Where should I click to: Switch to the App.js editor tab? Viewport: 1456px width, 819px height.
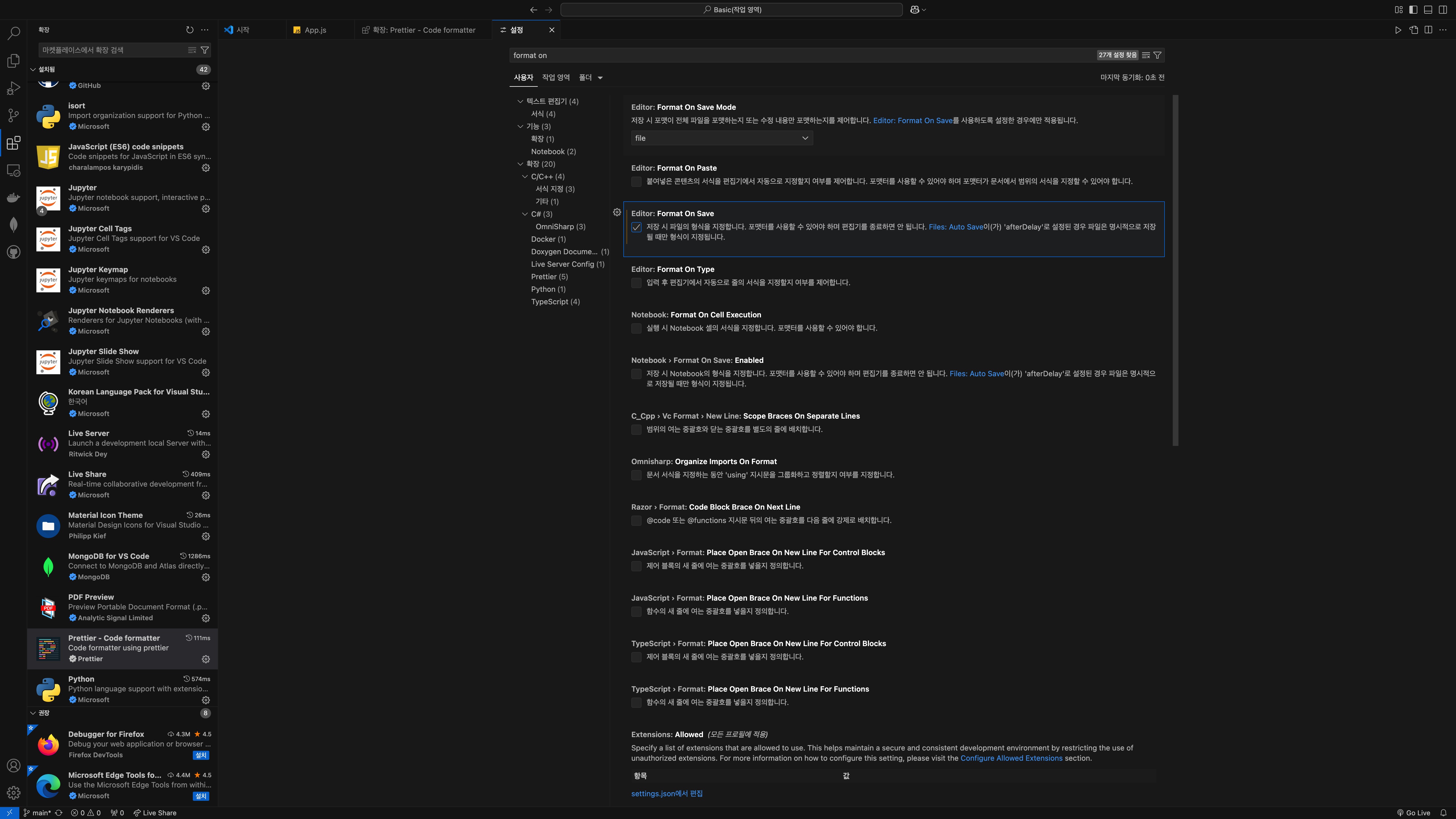tap(315, 30)
